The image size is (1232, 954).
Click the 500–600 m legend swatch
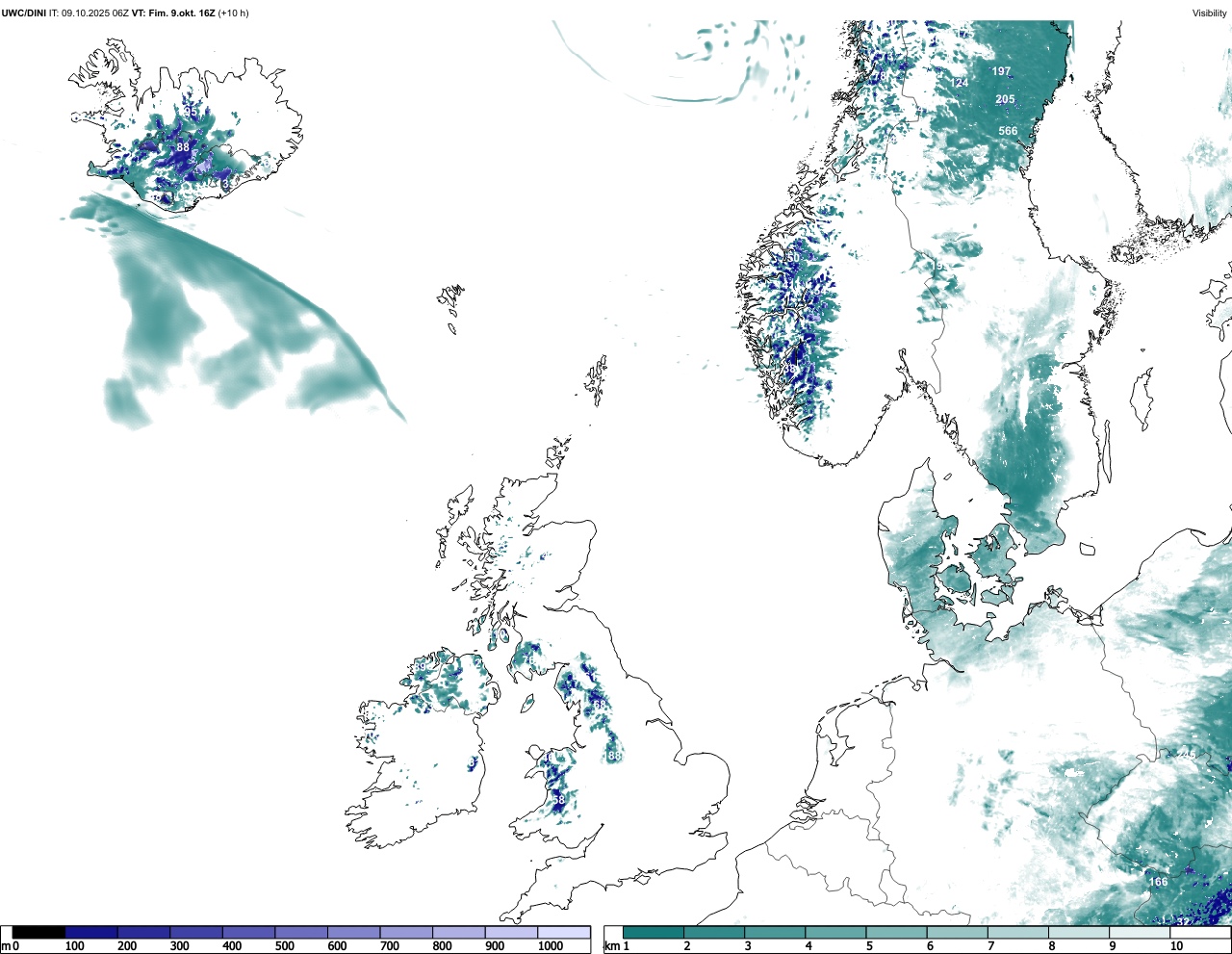point(301,932)
